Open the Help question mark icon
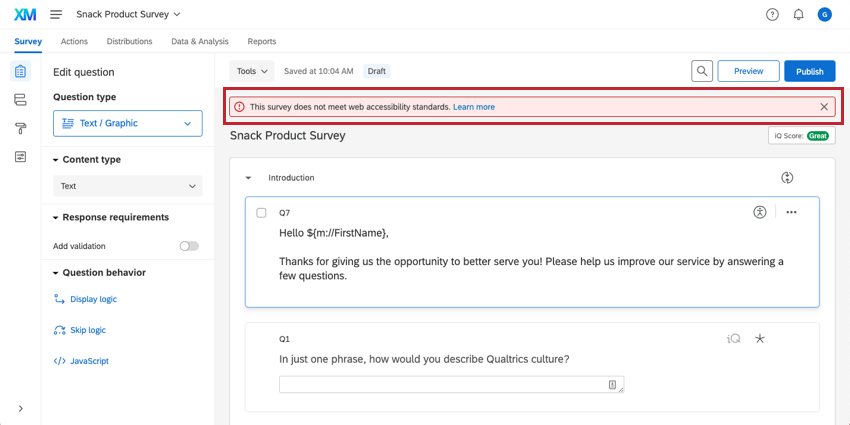Image resolution: width=850 pixels, height=425 pixels. click(x=772, y=15)
